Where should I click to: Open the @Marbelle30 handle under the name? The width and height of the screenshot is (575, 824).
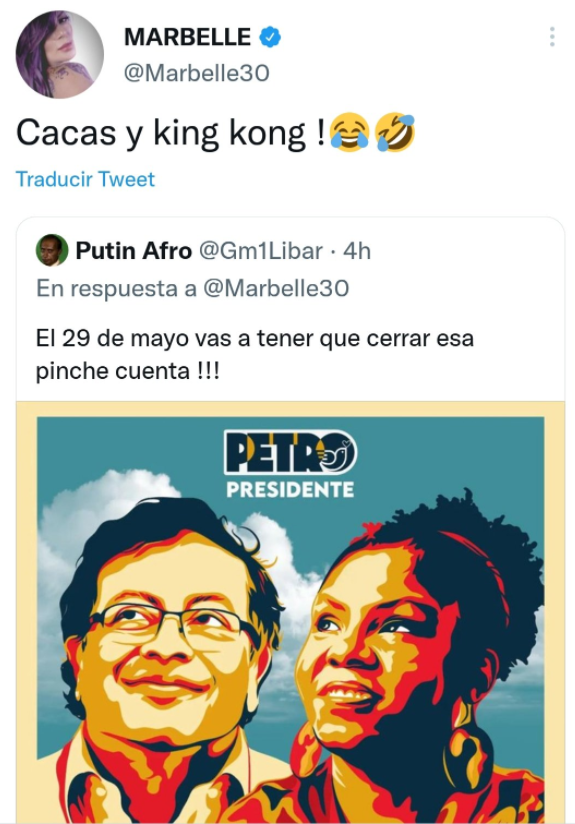(x=197, y=73)
